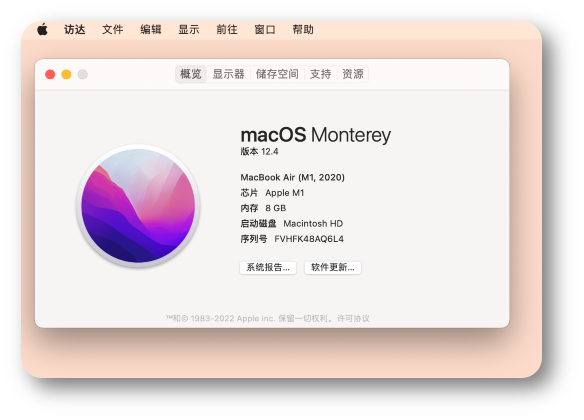Click the 系统报告... button

click(268, 267)
